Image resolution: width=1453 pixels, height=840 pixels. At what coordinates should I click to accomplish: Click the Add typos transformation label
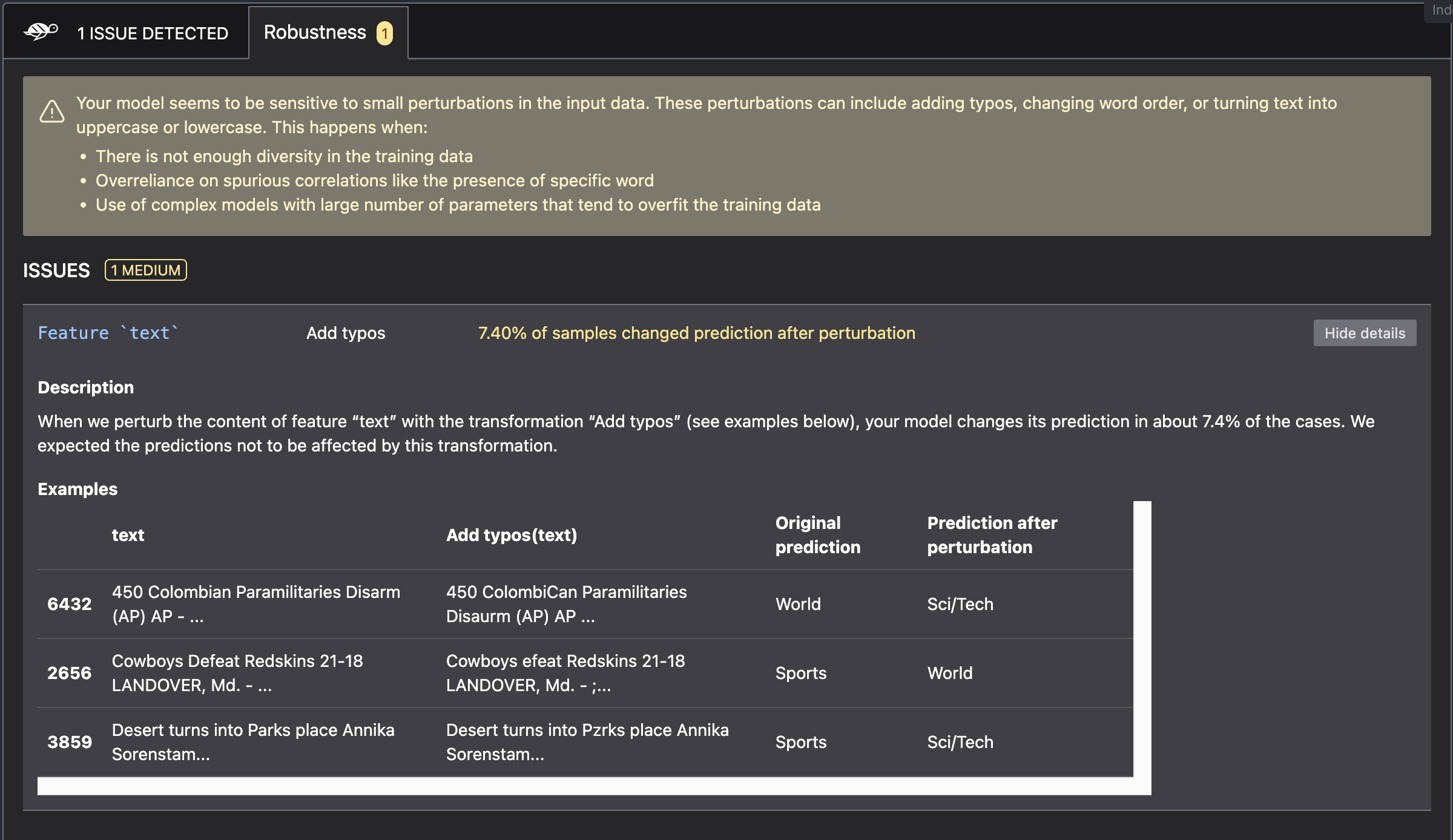pyautogui.click(x=346, y=333)
